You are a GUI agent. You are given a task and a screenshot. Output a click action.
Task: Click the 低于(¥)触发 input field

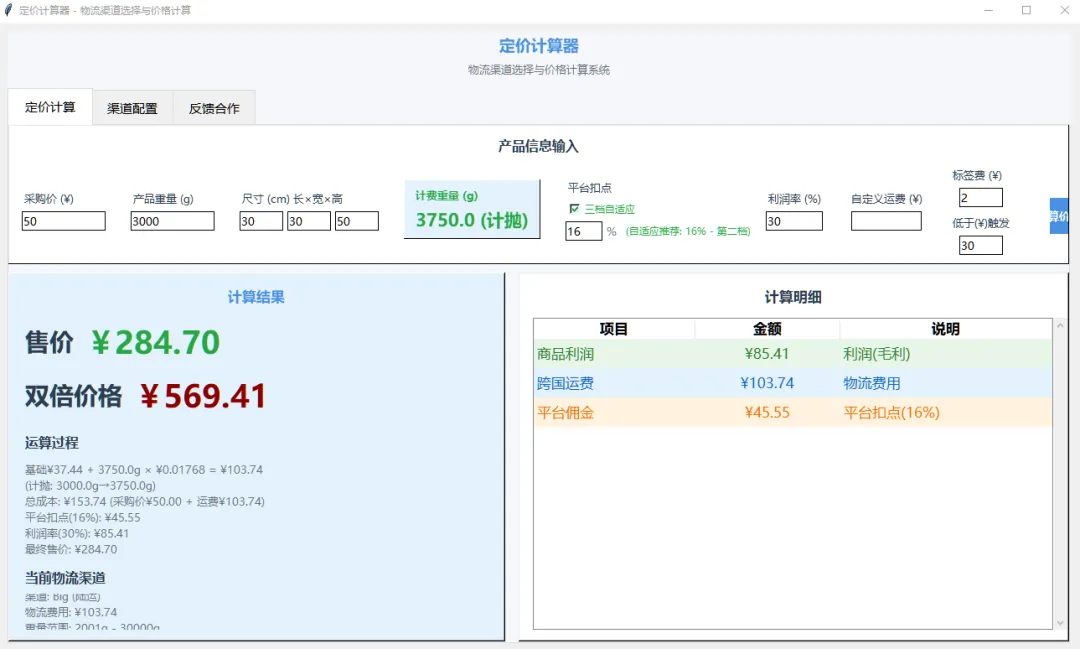click(981, 245)
